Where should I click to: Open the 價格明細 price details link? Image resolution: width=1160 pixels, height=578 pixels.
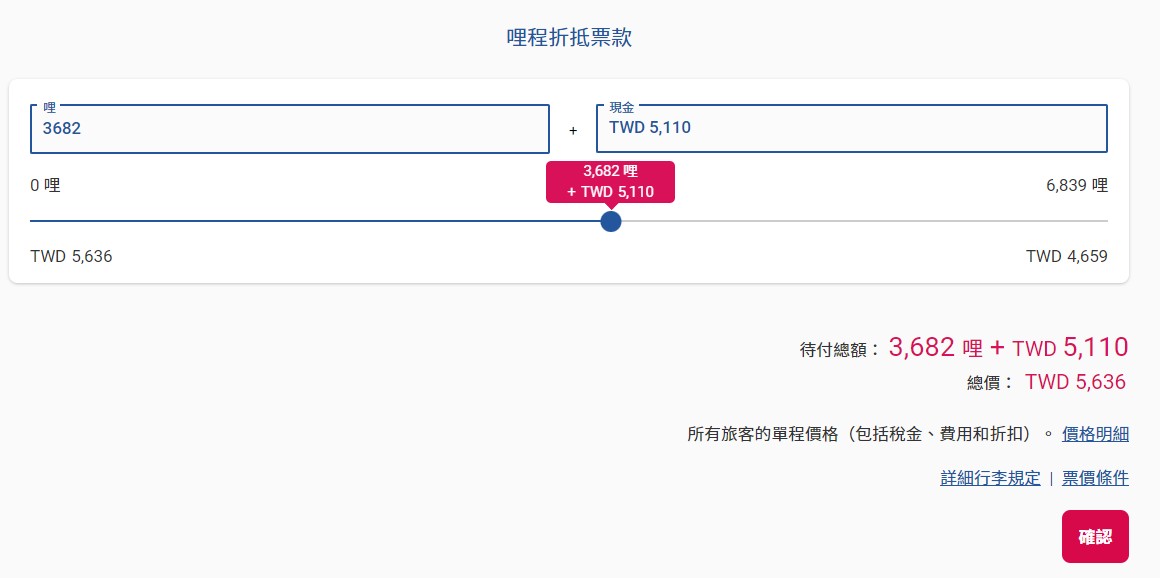pos(1095,434)
